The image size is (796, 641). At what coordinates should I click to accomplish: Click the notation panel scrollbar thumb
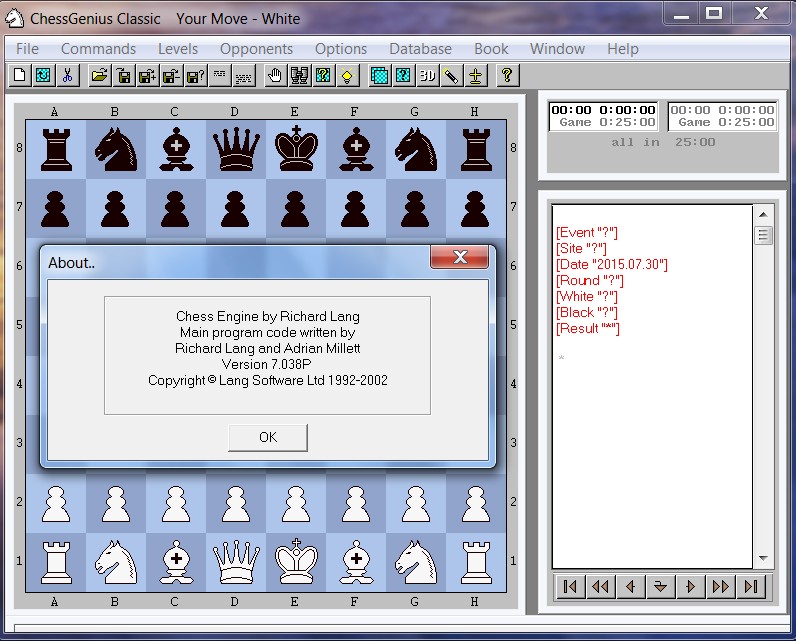[763, 235]
